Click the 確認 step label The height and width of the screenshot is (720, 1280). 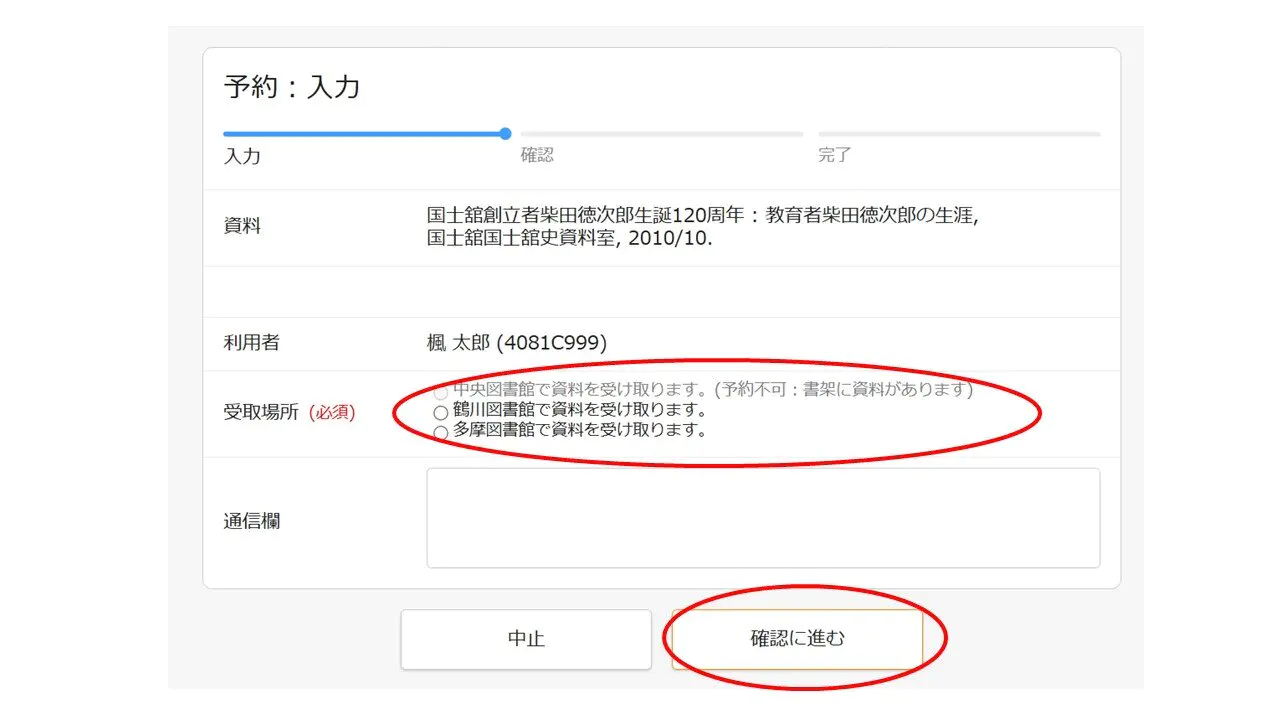537,155
